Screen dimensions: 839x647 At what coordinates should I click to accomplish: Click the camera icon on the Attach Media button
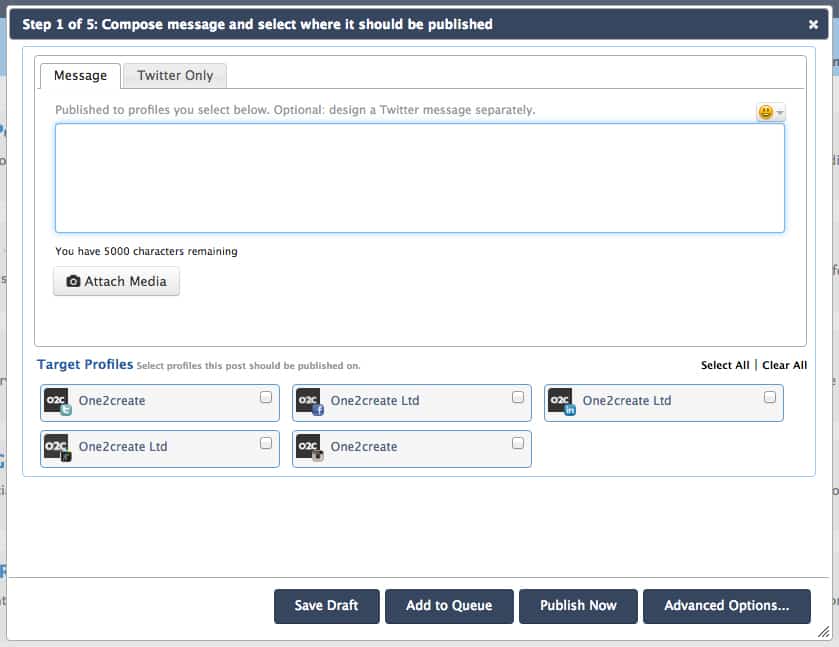pyautogui.click(x=73, y=281)
